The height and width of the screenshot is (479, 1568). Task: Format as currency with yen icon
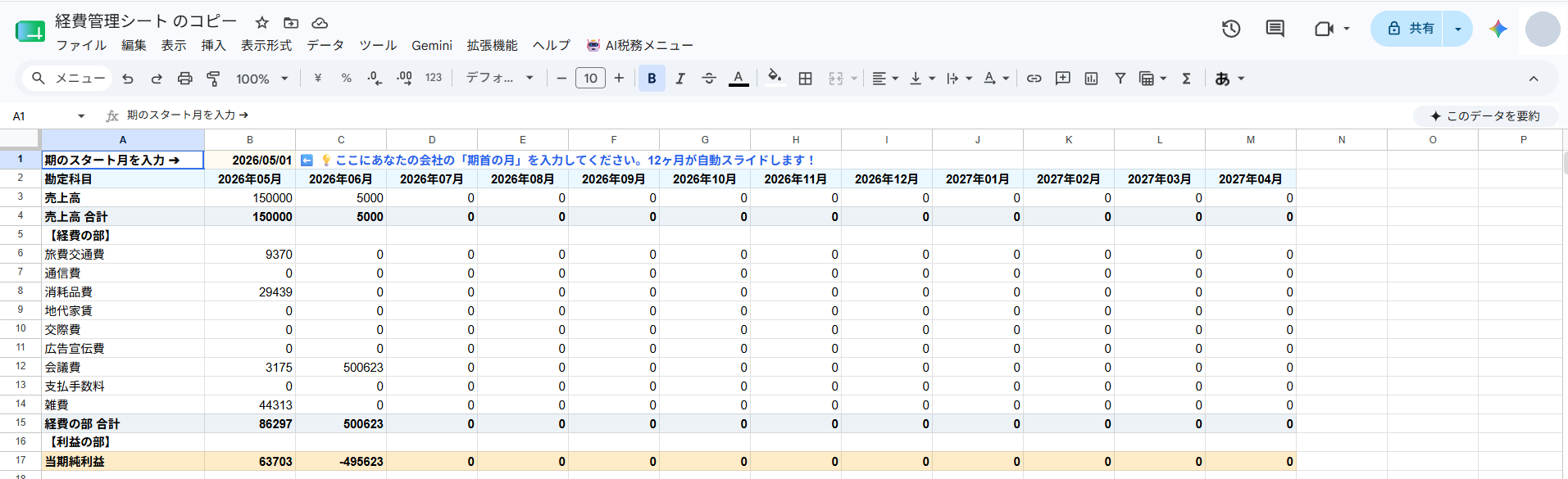pos(317,79)
